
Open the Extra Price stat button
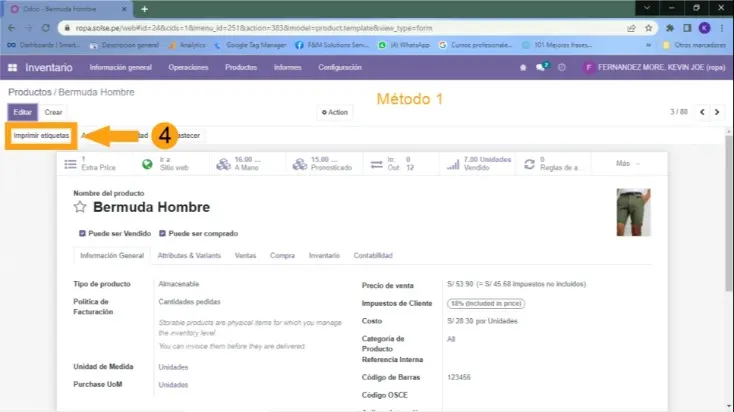click(95, 163)
